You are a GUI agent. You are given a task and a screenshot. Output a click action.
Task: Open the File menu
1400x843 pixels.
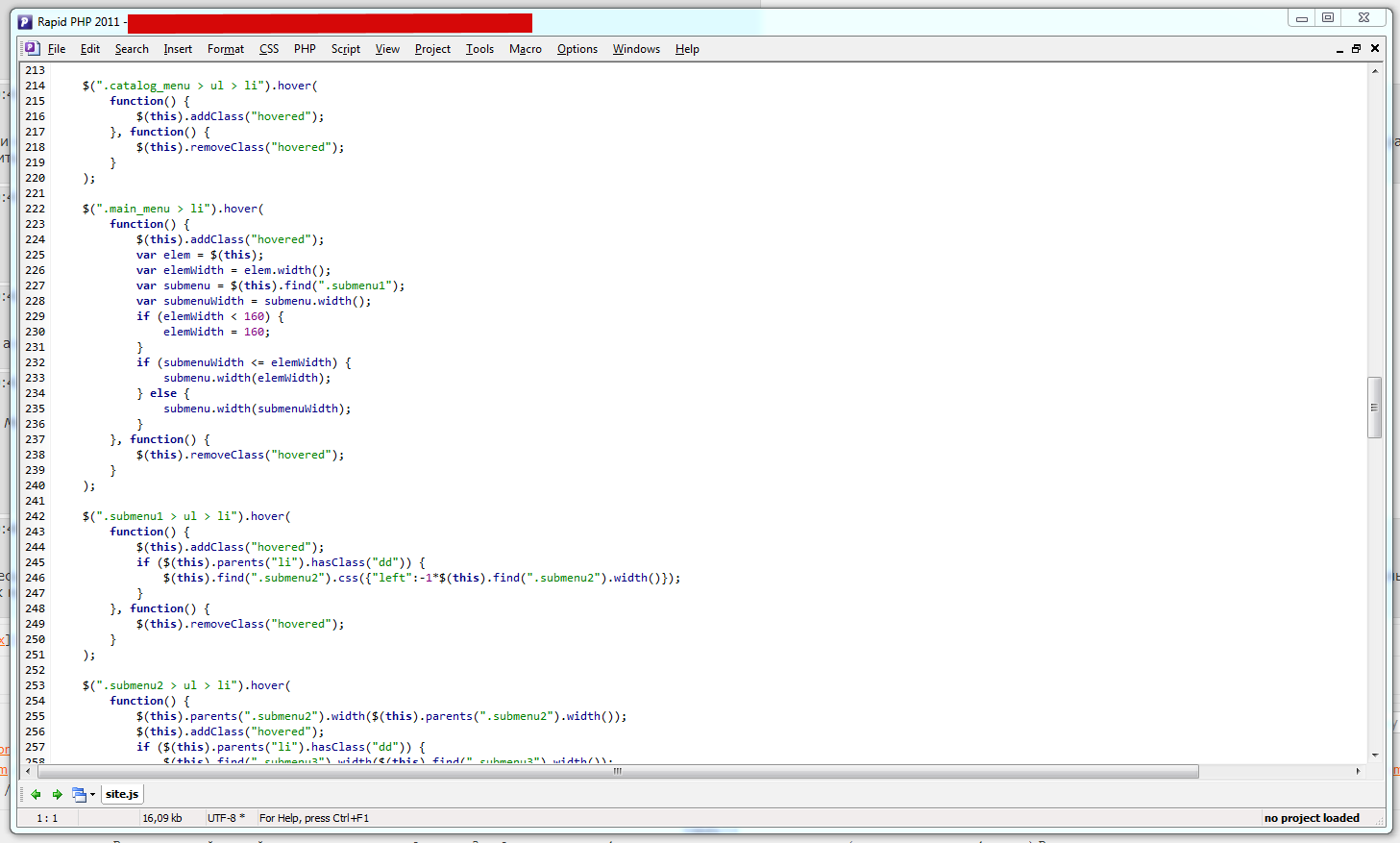[x=57, y=49]
